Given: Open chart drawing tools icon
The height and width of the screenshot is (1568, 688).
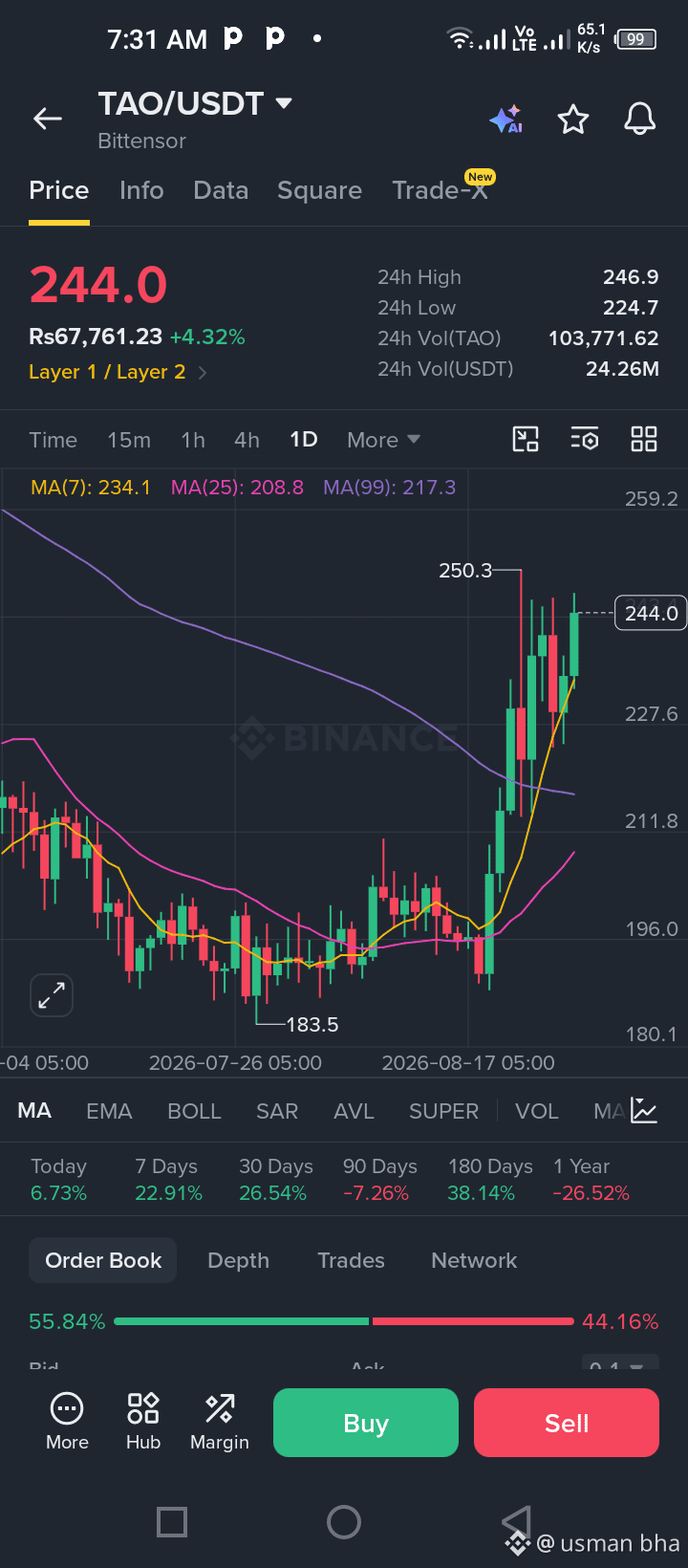Looking at the screenshot, I should (x=526, y=439).
